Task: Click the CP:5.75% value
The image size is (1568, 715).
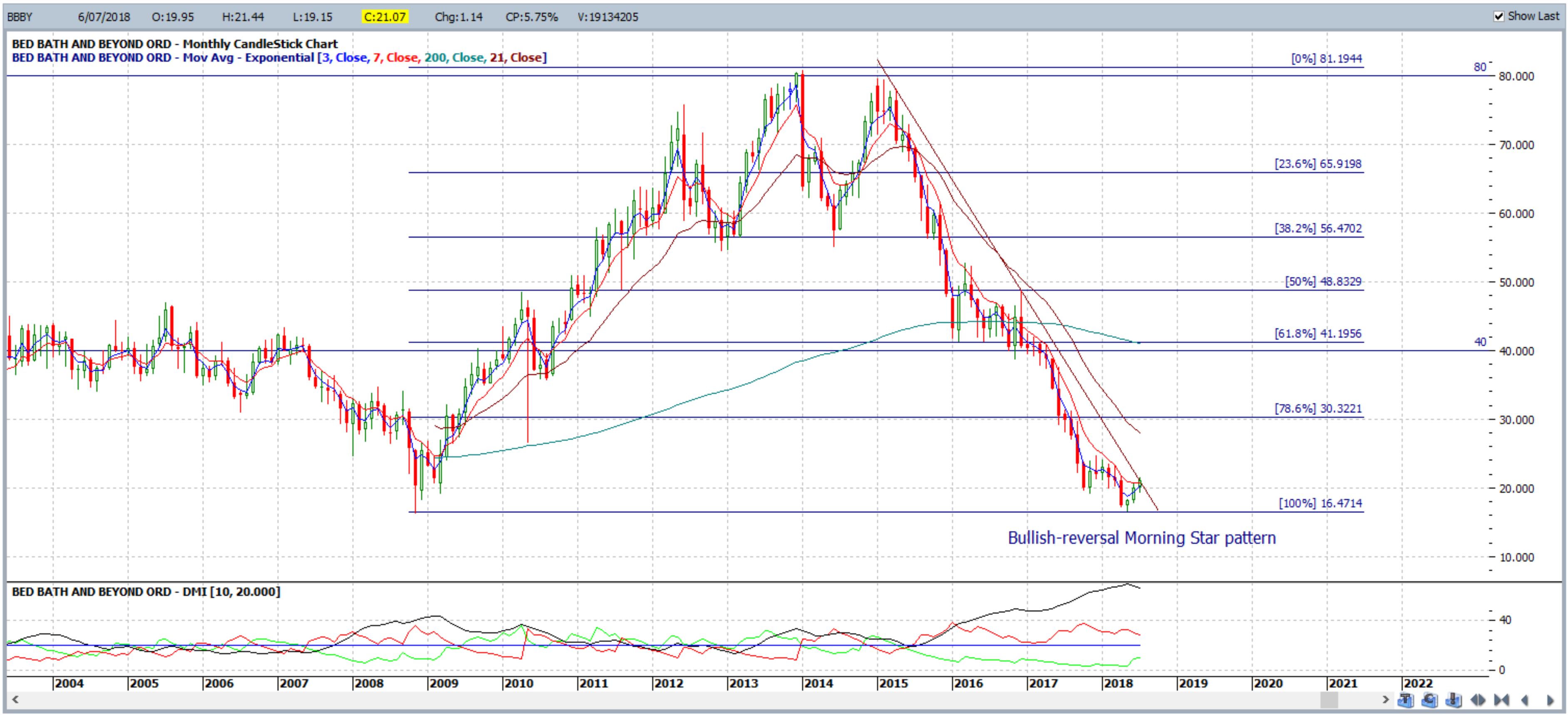Action: pyautogui.click(x=531, y=17)
